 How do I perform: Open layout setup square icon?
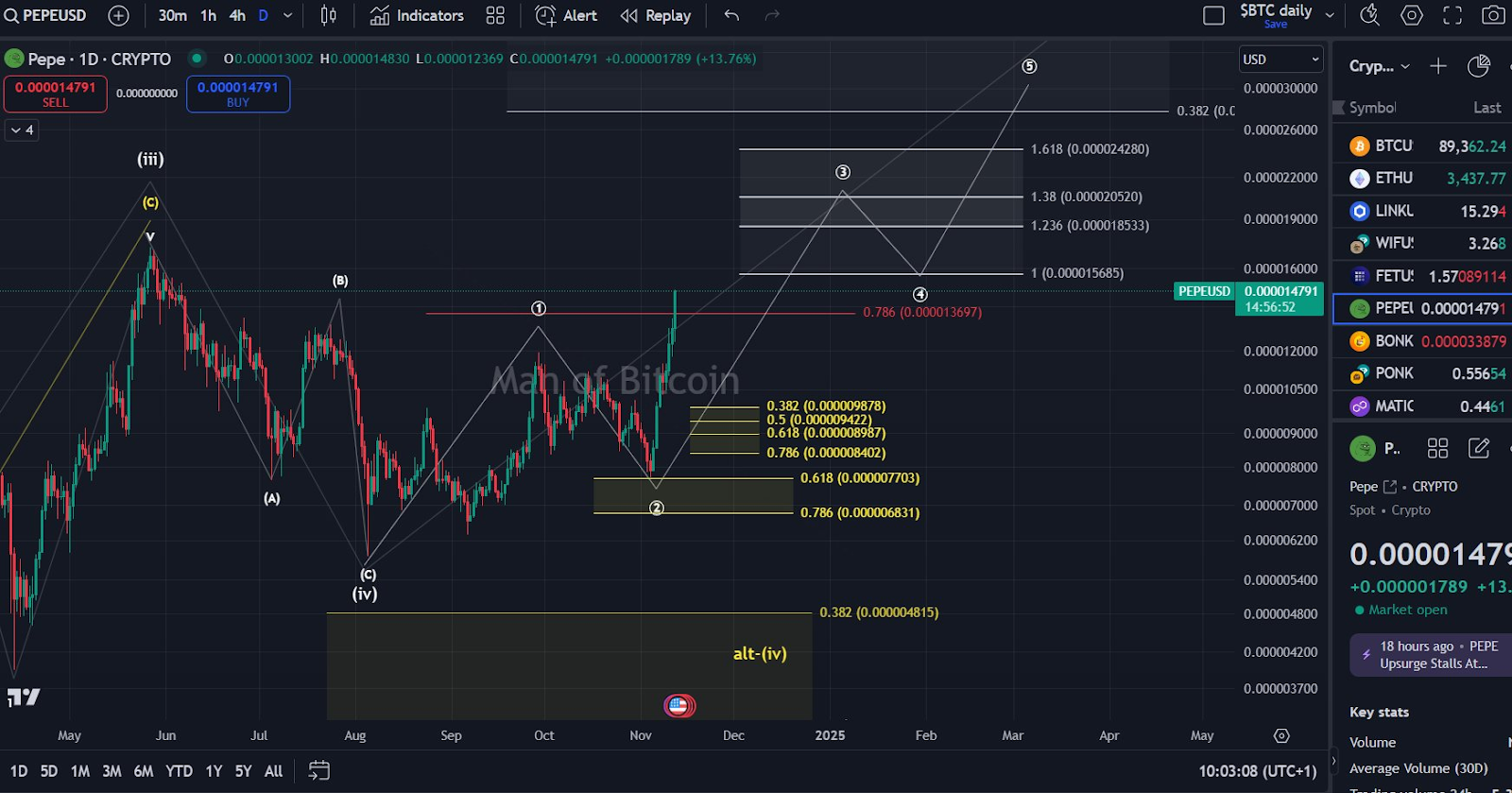click(x=1214, y=15)
